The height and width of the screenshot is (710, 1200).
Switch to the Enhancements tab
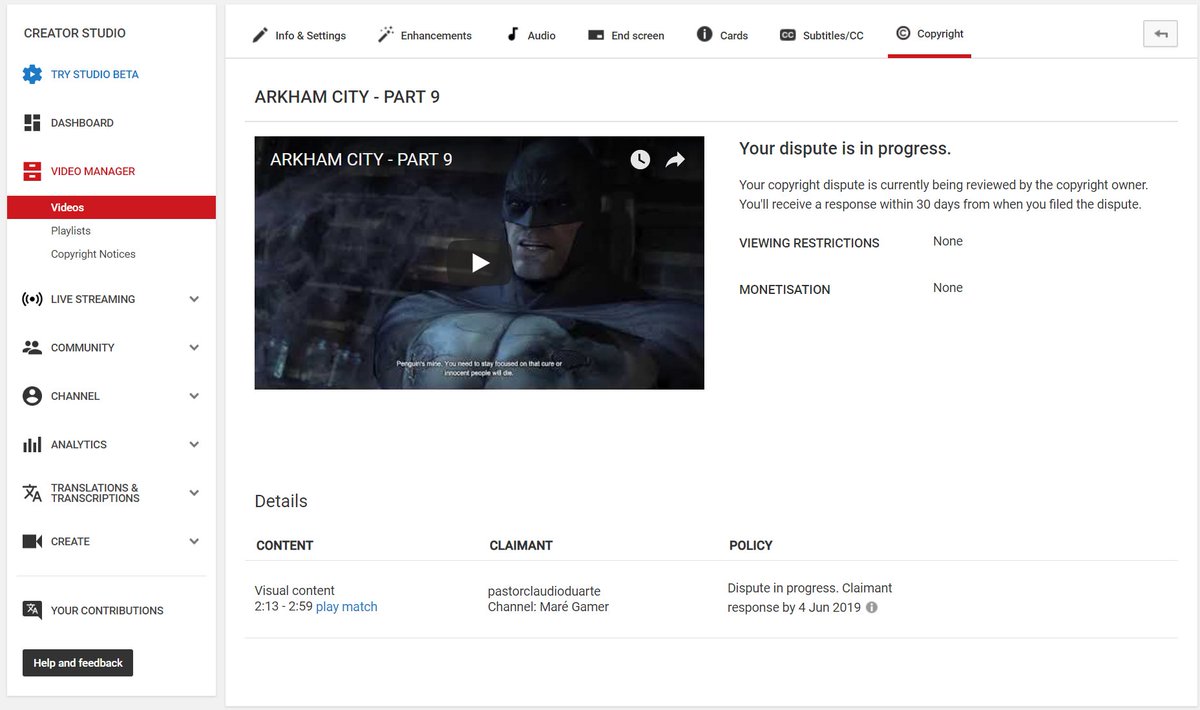click(x=424, y=35)
